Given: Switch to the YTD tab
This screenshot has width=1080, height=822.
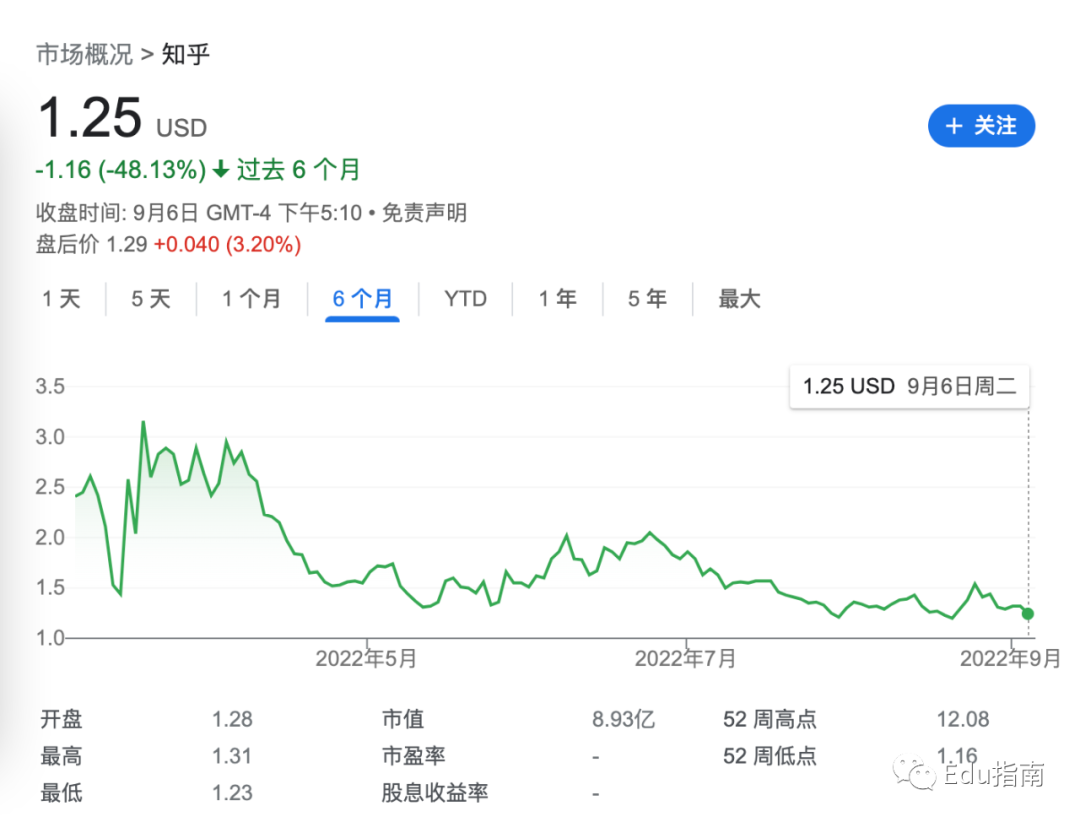Looking at the screenshot, I should tap(466, 299).
